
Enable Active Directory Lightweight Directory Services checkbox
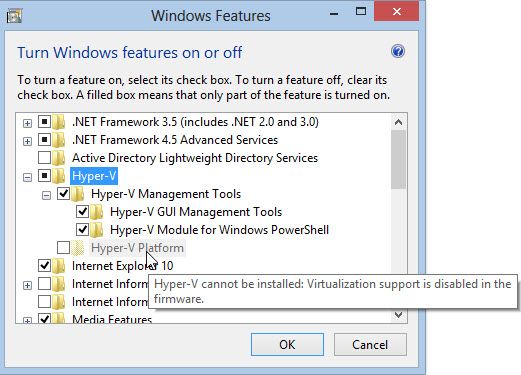(44, 157)
